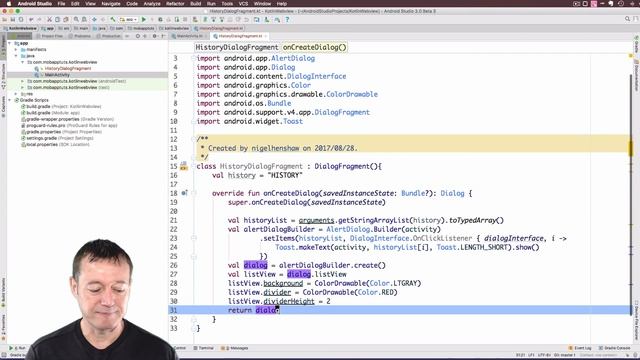Click the Apple menu icon
Image resolution: width=640 pixels, height=360 pixels.
tap(8, 4)
